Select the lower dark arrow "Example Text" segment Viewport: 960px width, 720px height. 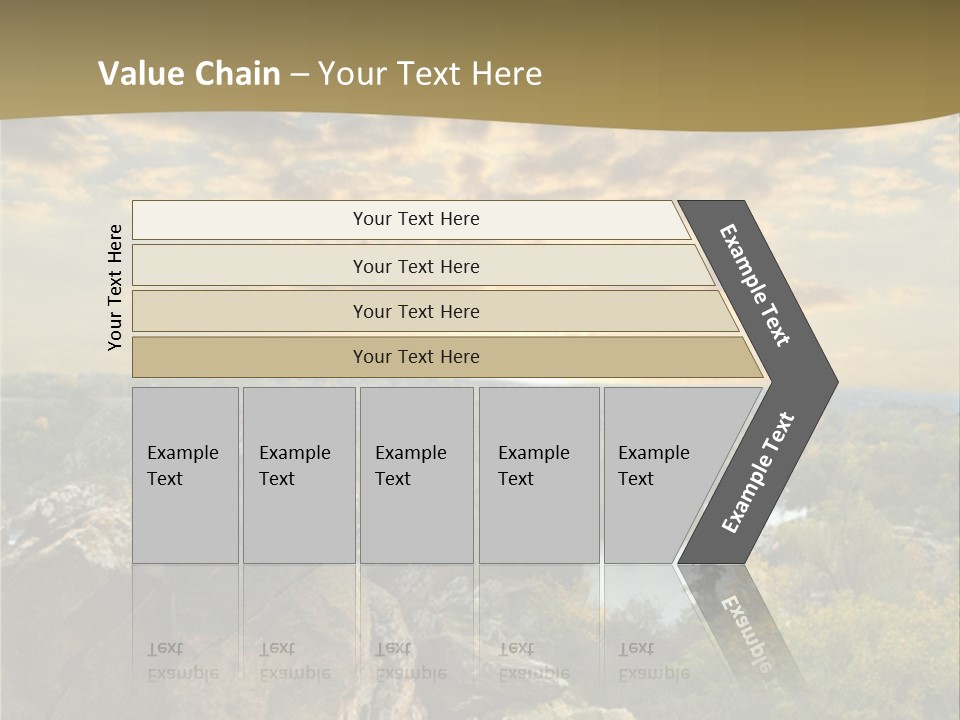coord(757,472)
